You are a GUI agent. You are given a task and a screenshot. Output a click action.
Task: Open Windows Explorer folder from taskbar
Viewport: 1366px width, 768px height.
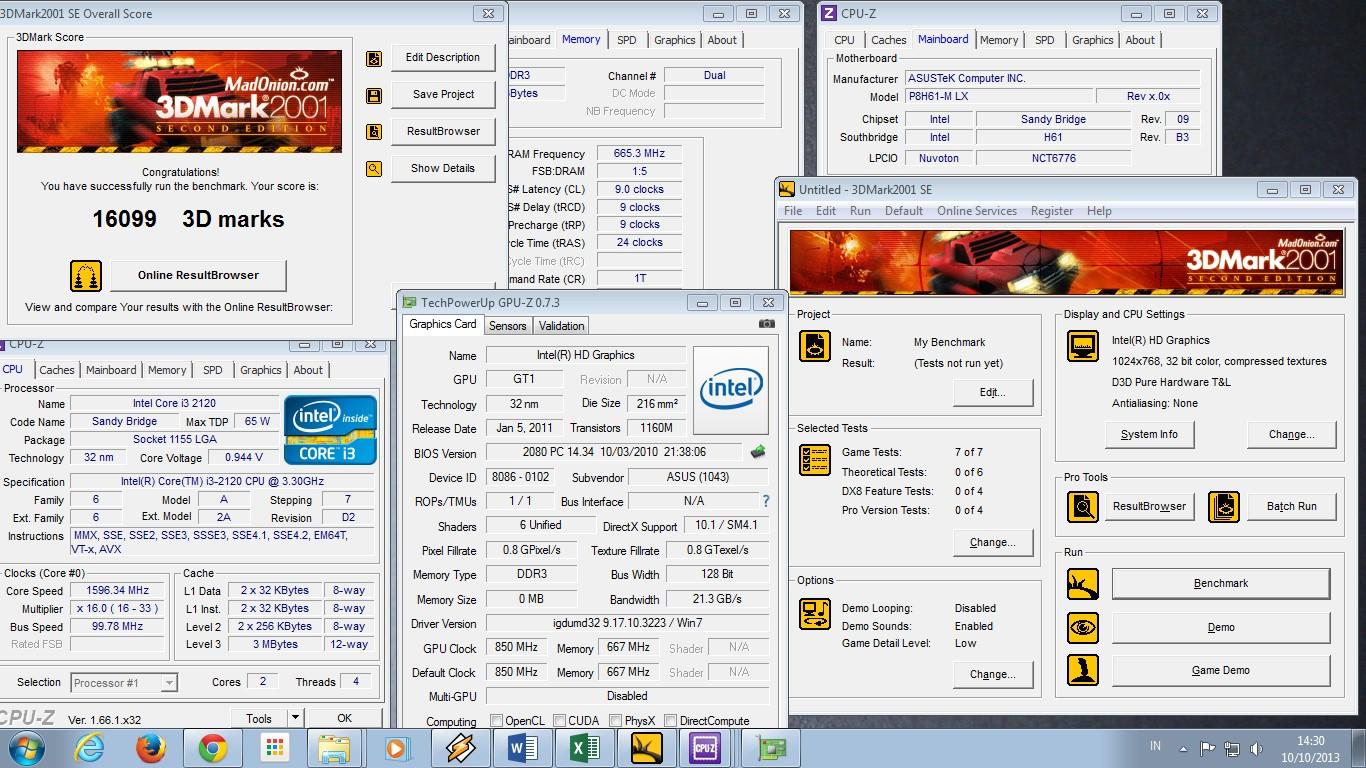click(x=334, y=747)
